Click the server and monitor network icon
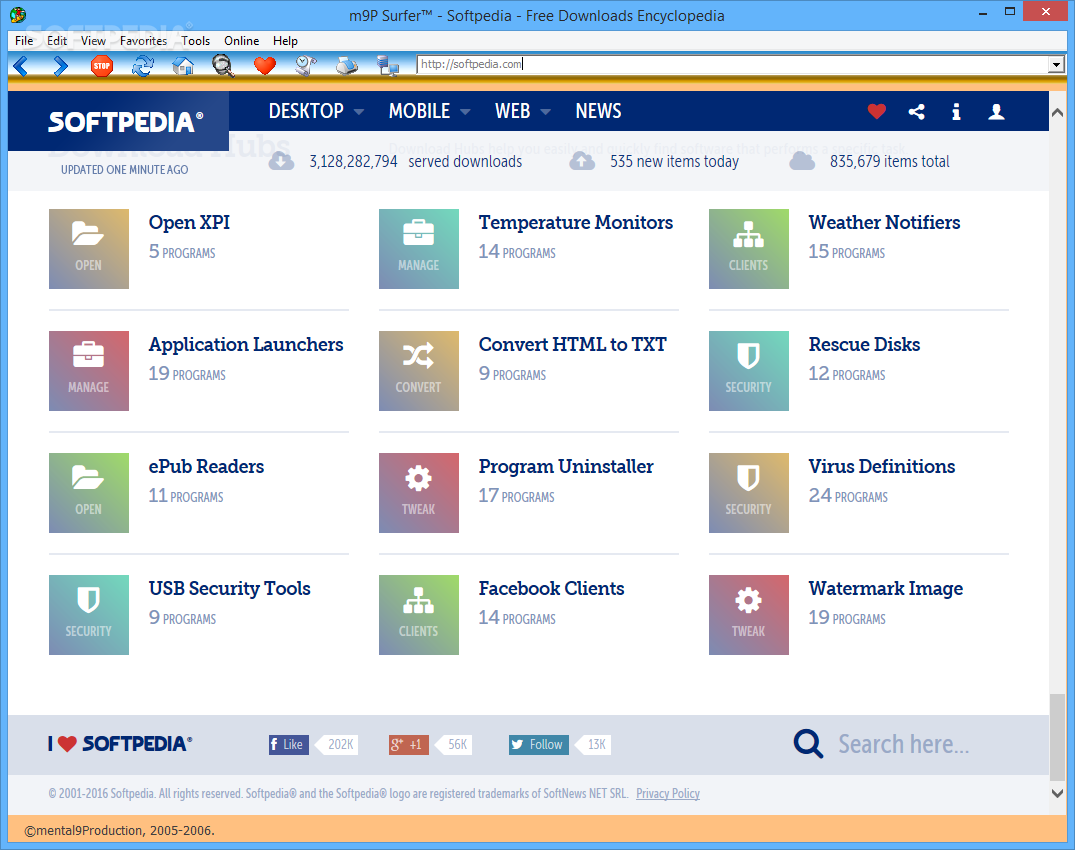1075x850 pixels. point(388,66)
